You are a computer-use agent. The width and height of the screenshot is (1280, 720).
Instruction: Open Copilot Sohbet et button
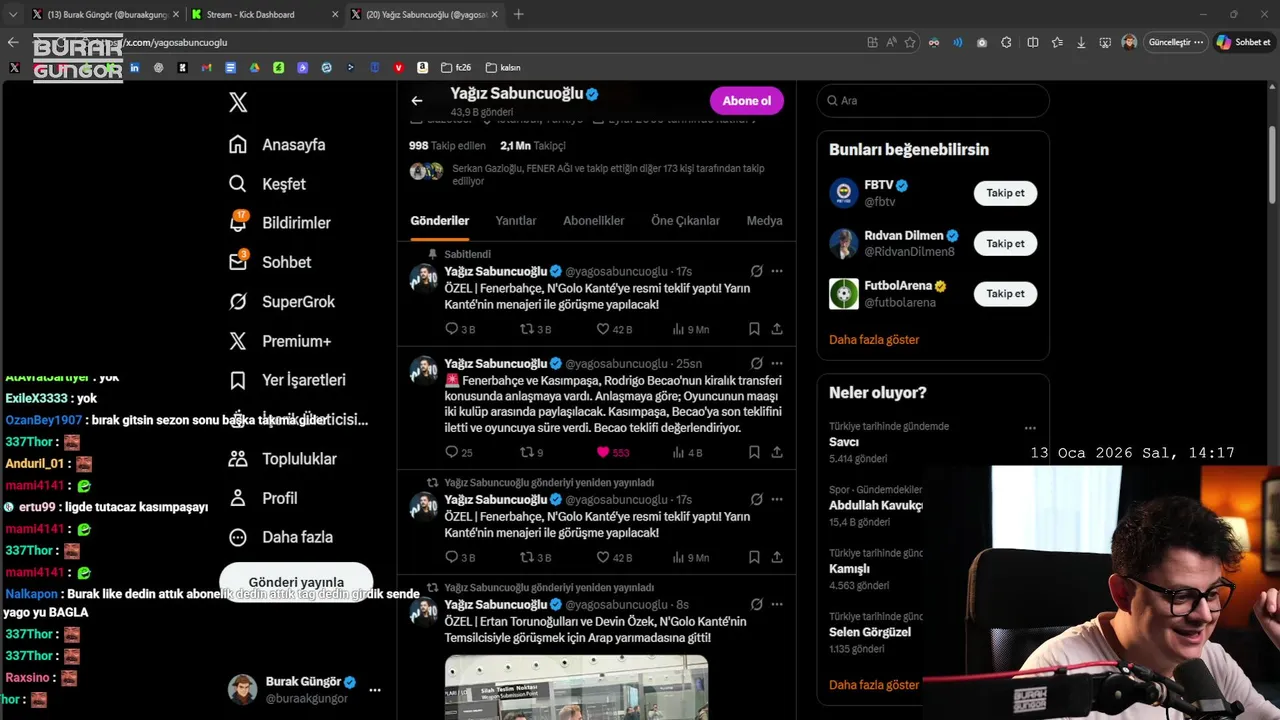[1244, 42]
